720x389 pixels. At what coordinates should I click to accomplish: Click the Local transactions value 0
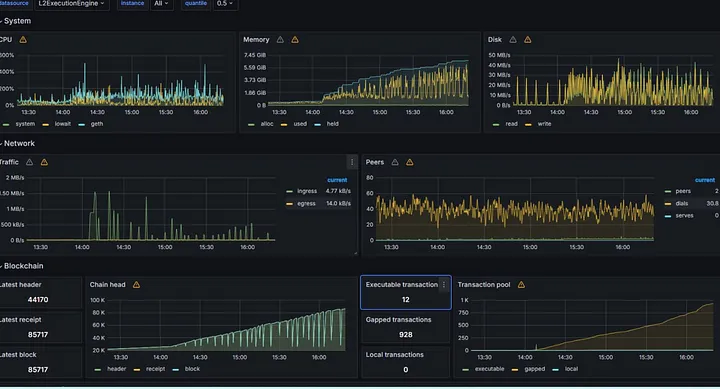point(405,370)
